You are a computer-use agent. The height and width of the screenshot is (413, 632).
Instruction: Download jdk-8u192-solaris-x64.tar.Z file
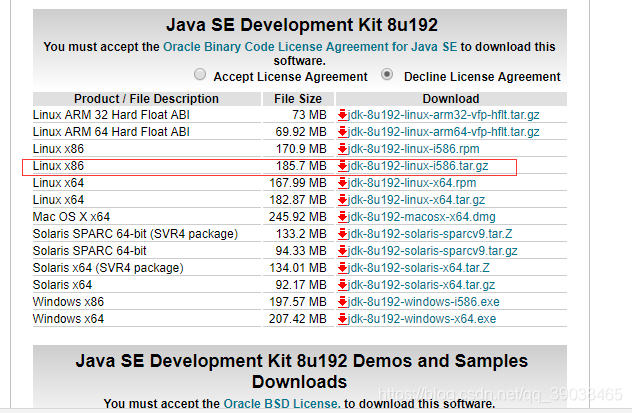point(419,268)
